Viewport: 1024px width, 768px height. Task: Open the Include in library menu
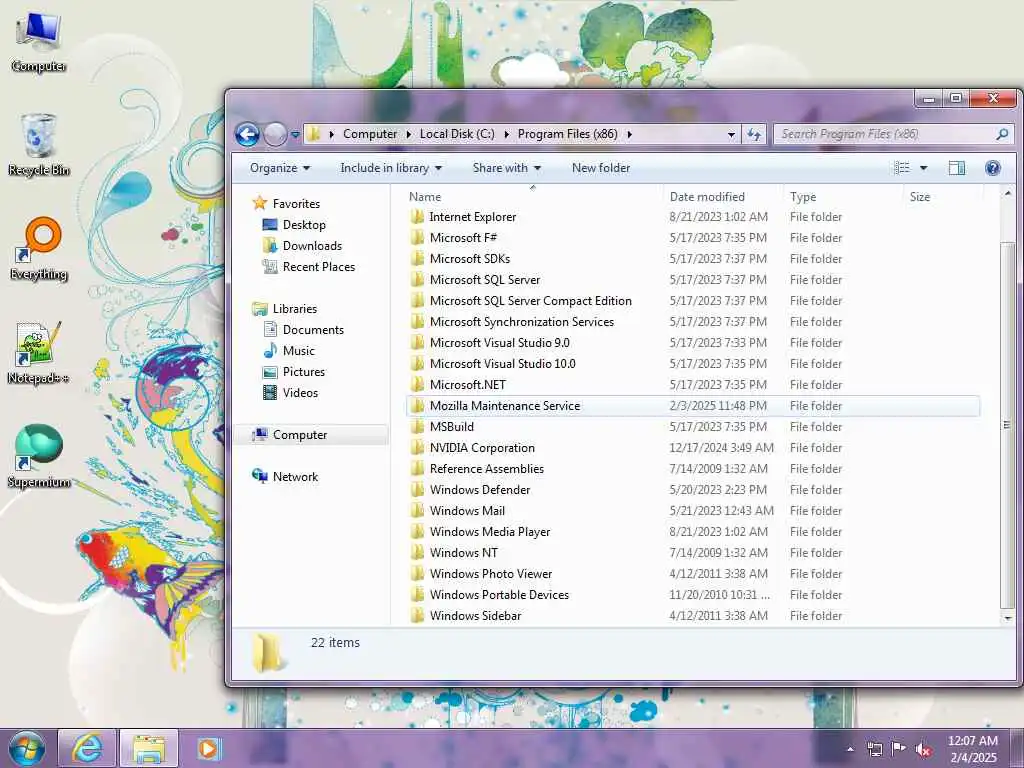pyautogui.click(x=391, y=168)
